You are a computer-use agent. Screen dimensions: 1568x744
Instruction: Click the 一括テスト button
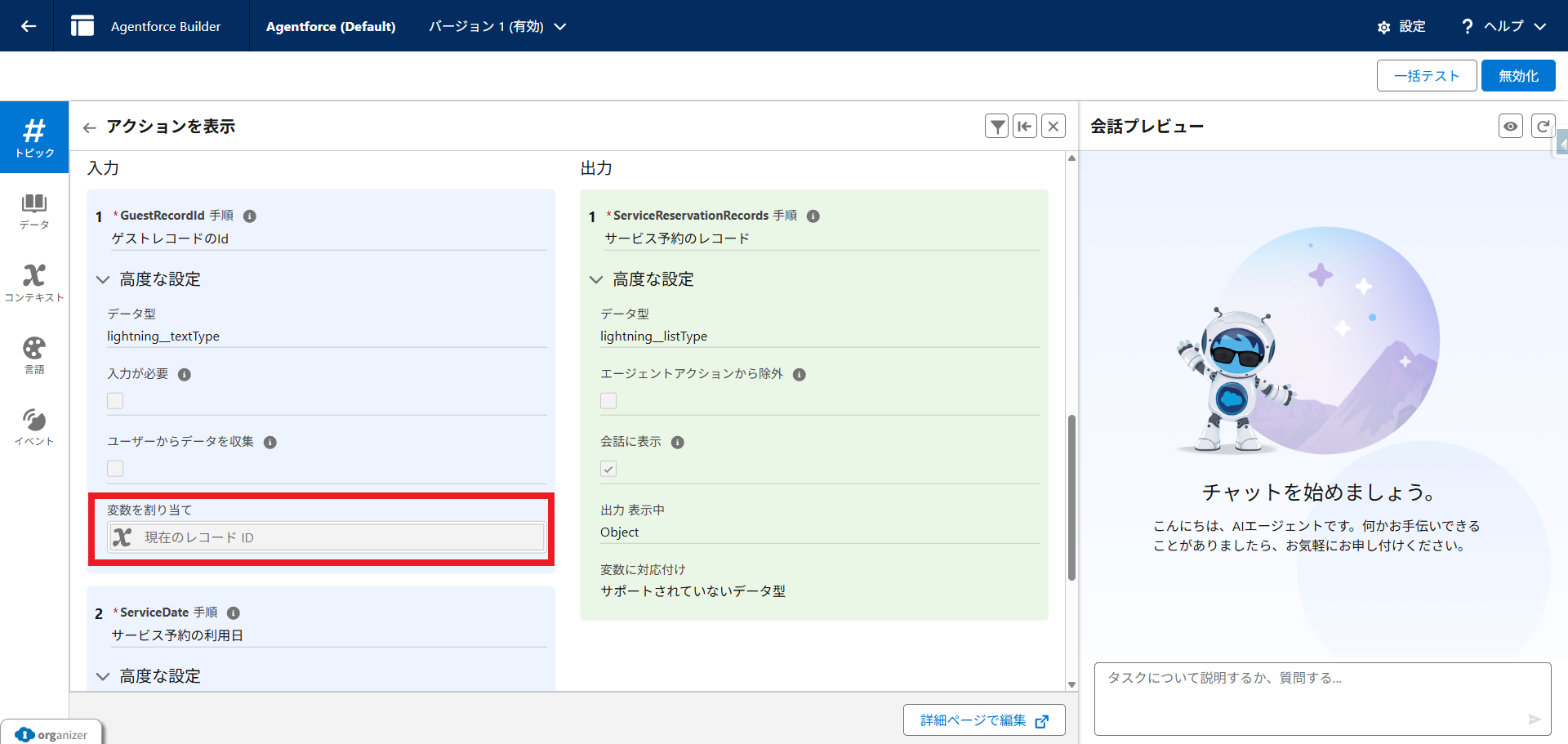tap(1427, 76)
